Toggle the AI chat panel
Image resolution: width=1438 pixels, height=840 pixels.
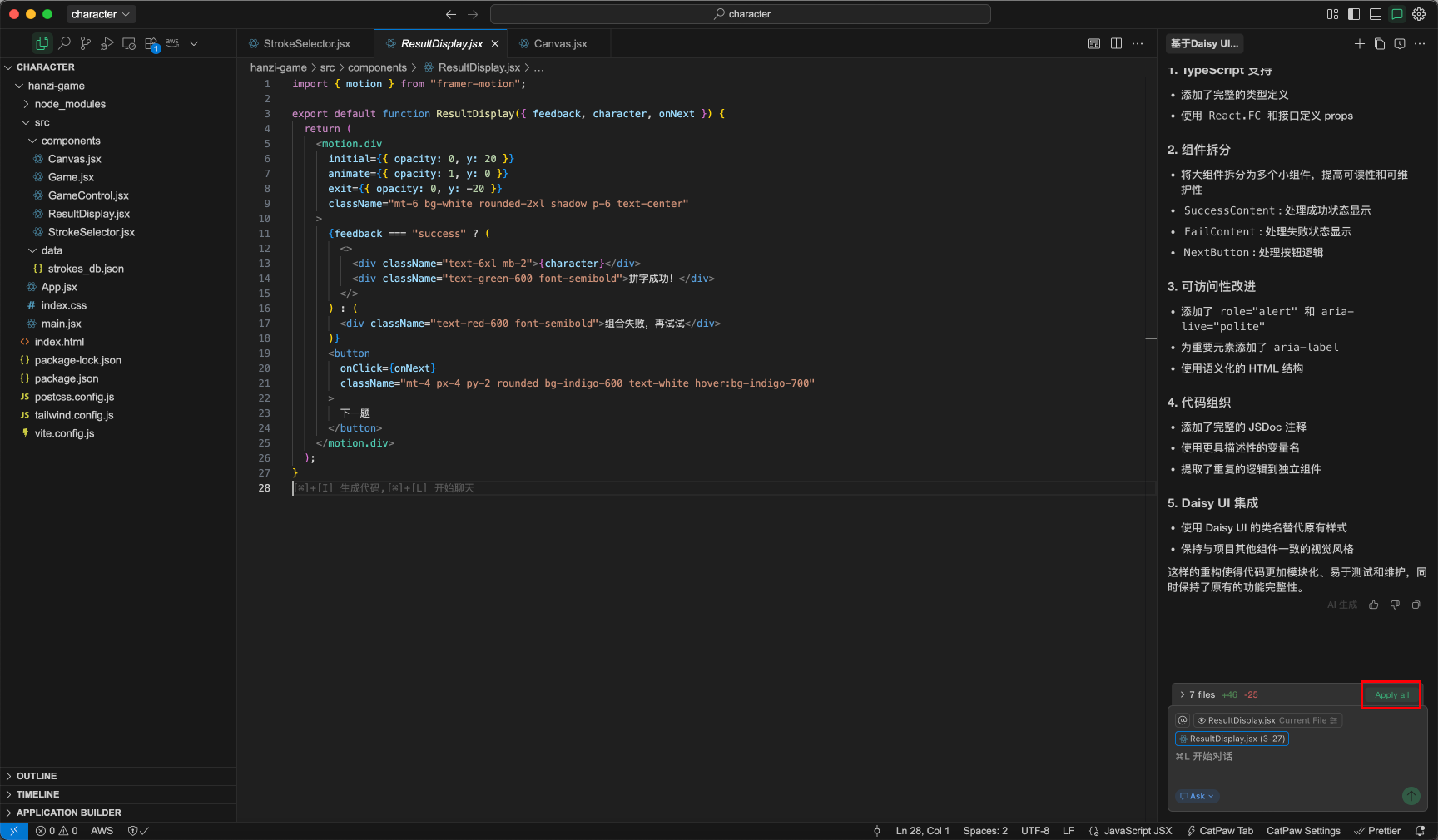1397,14
